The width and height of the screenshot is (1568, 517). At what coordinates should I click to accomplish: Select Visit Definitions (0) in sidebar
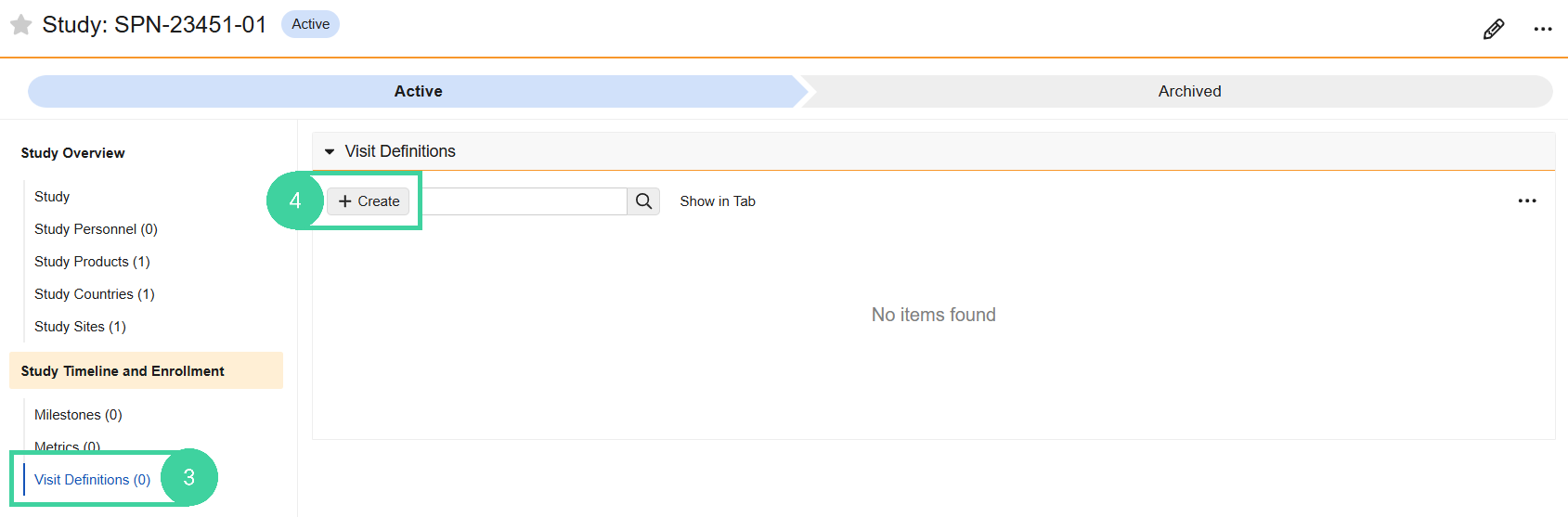point(92,480)
